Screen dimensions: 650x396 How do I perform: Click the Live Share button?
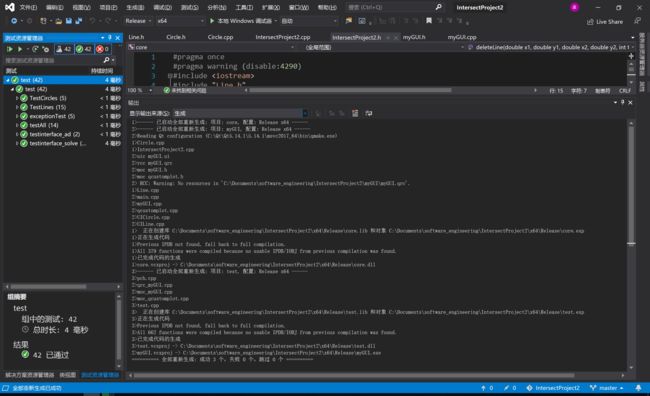click(x=605, y=22)
